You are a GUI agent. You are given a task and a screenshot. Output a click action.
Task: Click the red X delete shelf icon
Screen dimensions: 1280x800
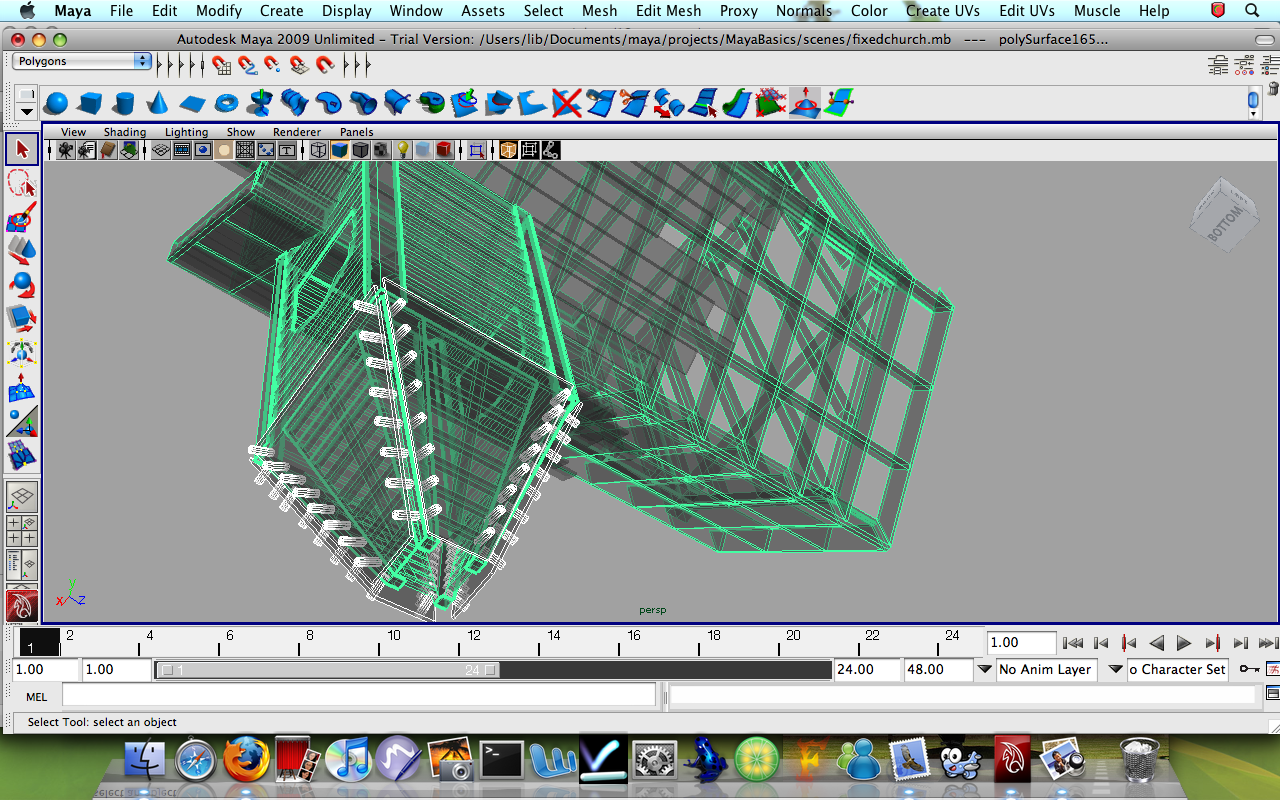[x=567, y=103]
